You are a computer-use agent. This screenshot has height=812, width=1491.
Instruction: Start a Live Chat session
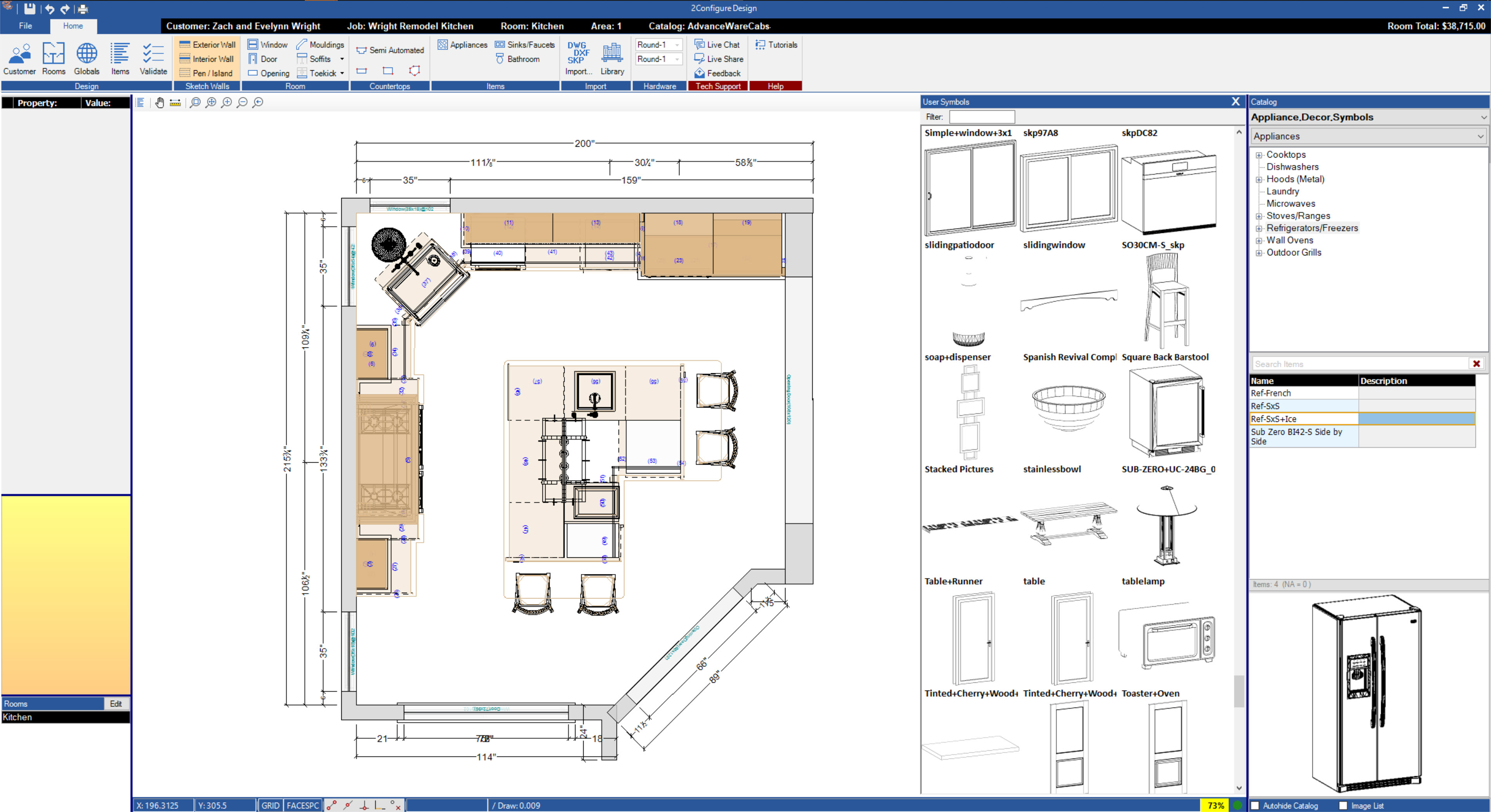click(717, 45)
